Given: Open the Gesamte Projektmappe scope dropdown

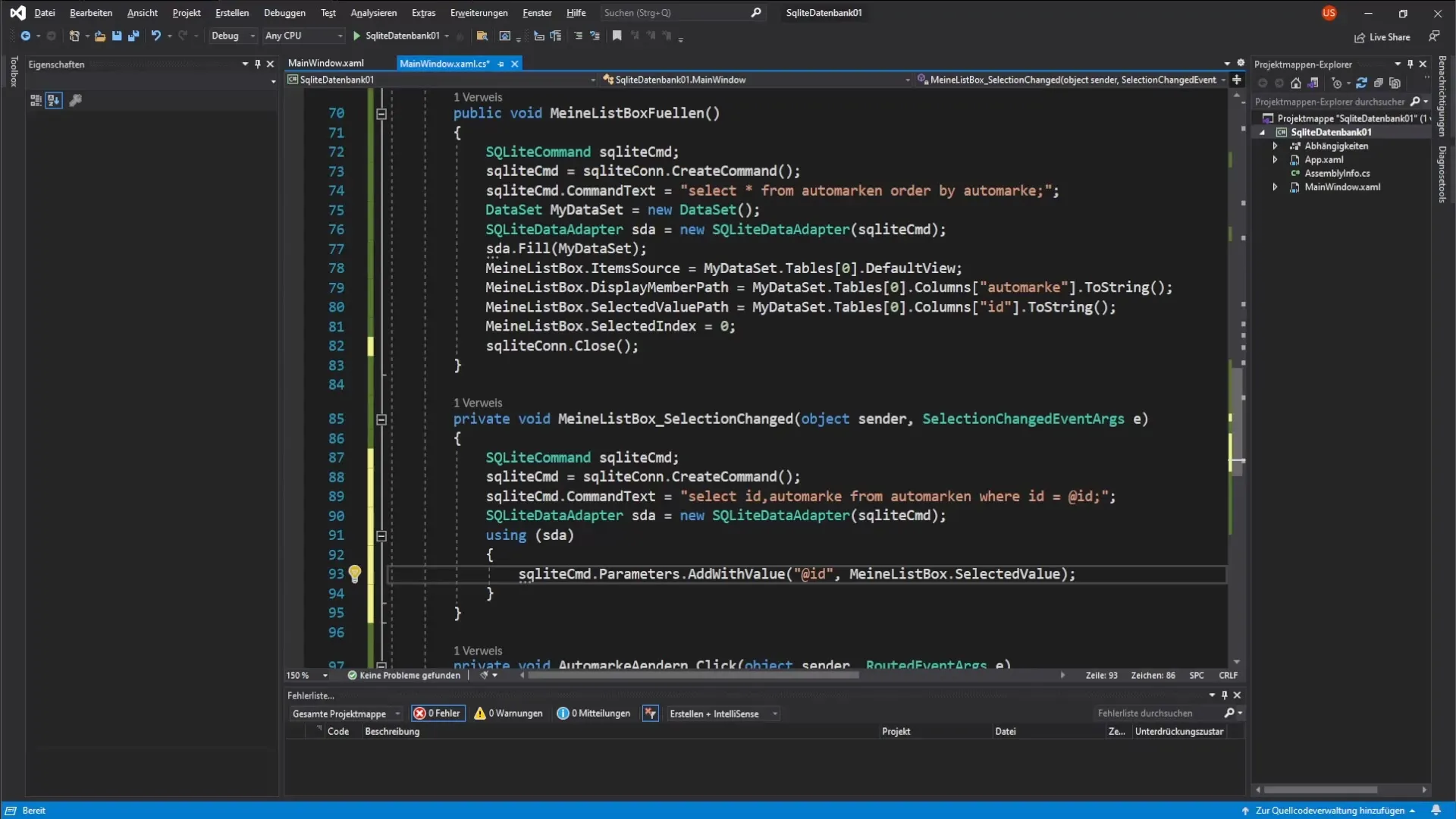Looking at the screenshot, I should 346,714.
